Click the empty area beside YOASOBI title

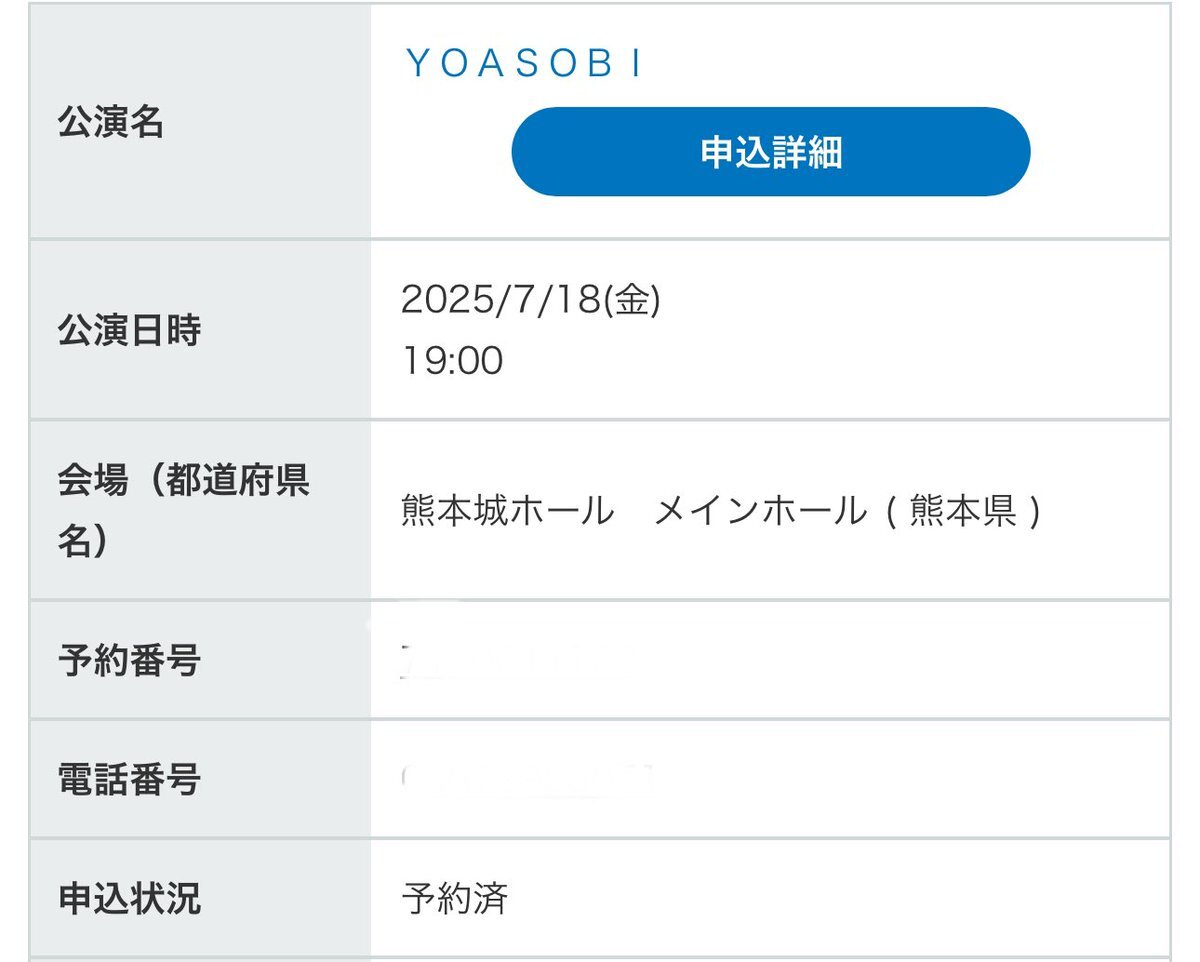tap(900, 60)
